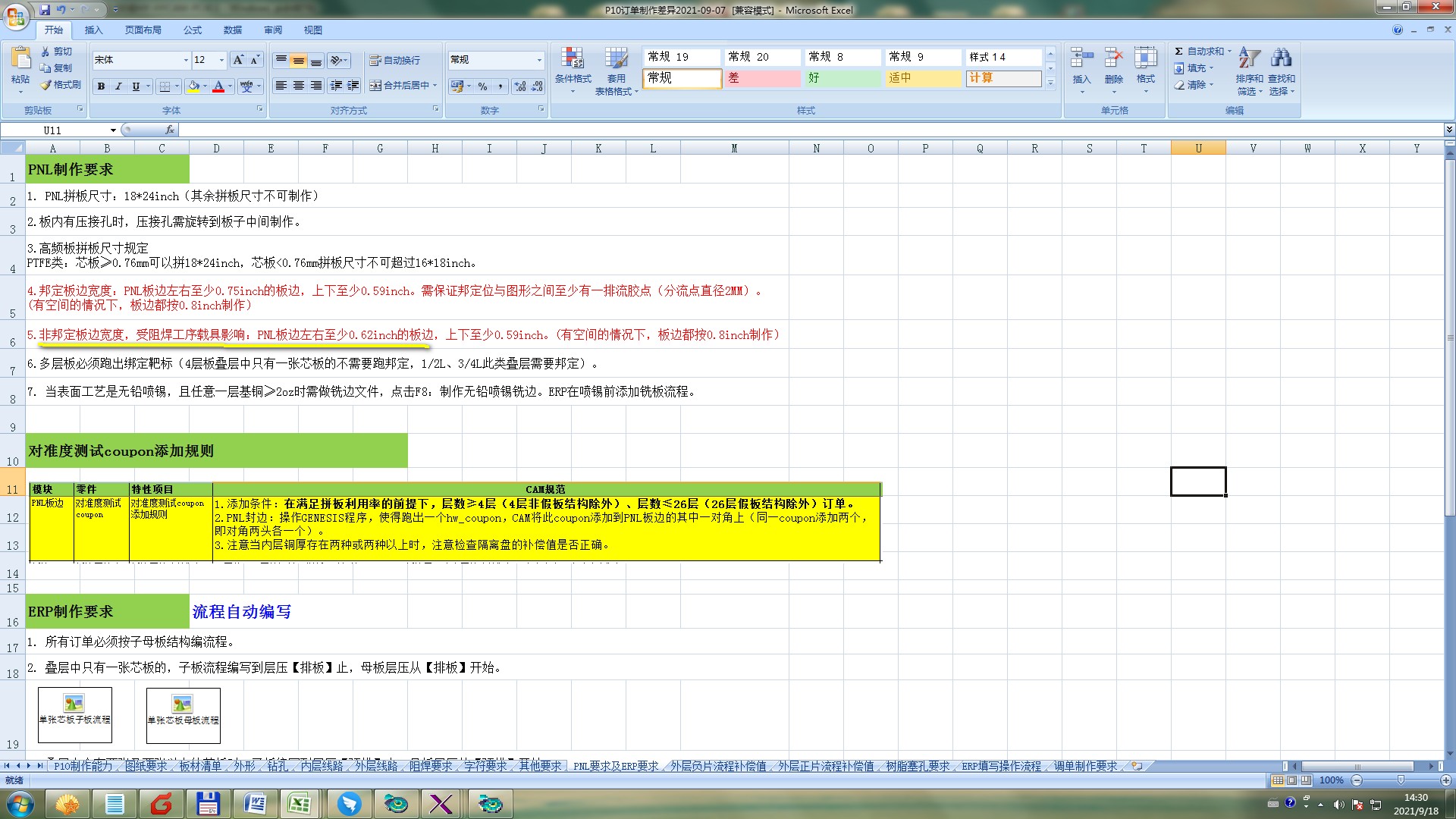Screen dimensions: 1456x819
Task: Click the Sort and Filter (排序和筛选) icon
Action: coord(1248,59)
